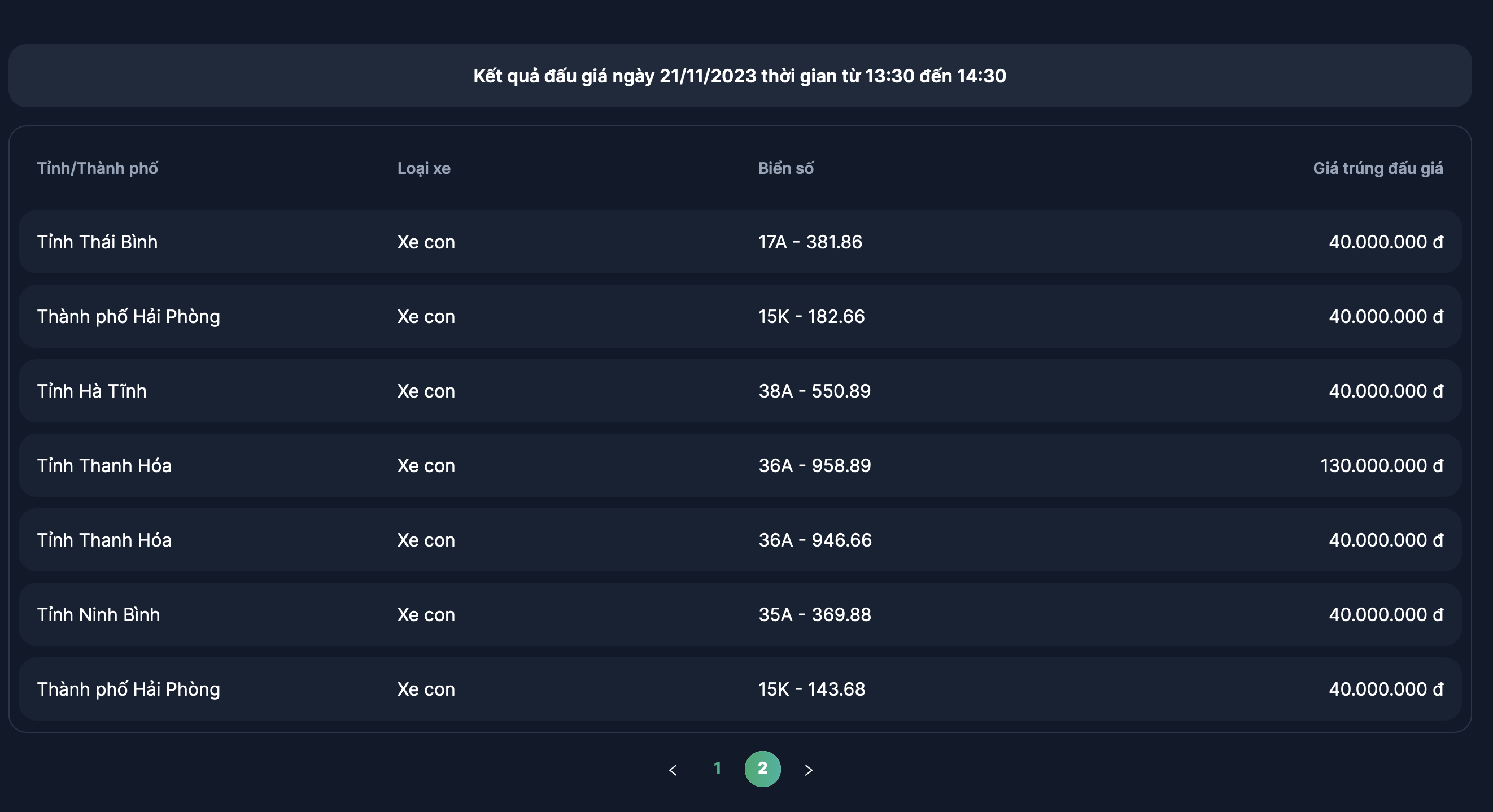Click the Loại xe column header
Screen dimensions: 1493x812
pos(424,168)
